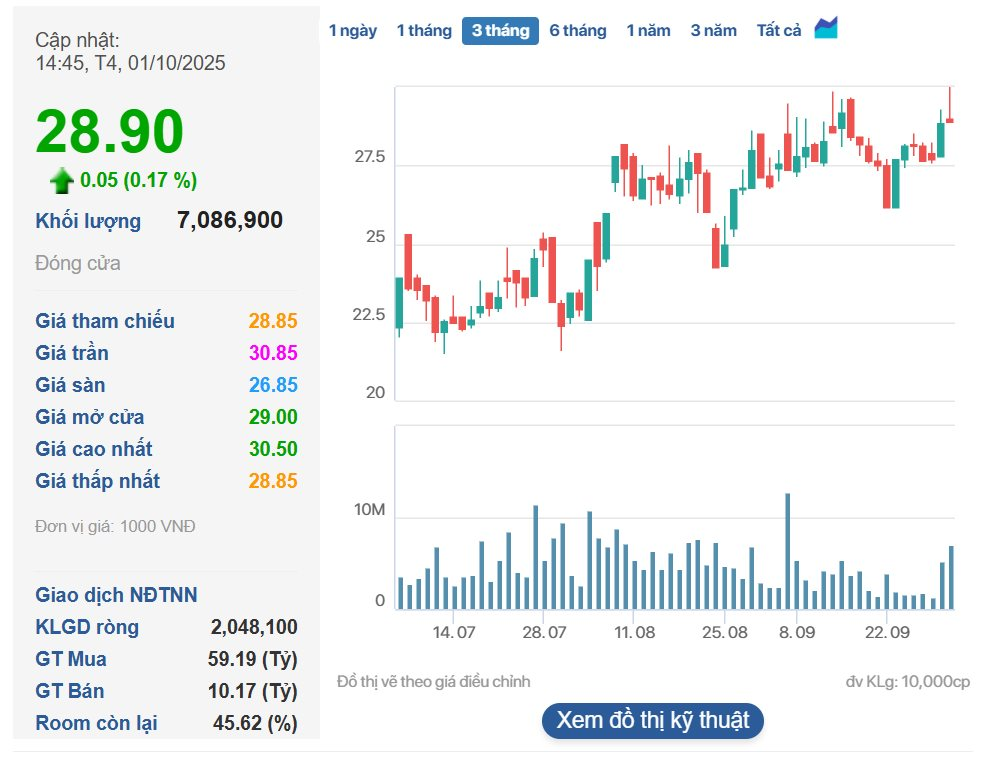1008x763 pixels.
Task: Open Xem đồ thị kỹ thuật
Action: (x=652, y=720)
